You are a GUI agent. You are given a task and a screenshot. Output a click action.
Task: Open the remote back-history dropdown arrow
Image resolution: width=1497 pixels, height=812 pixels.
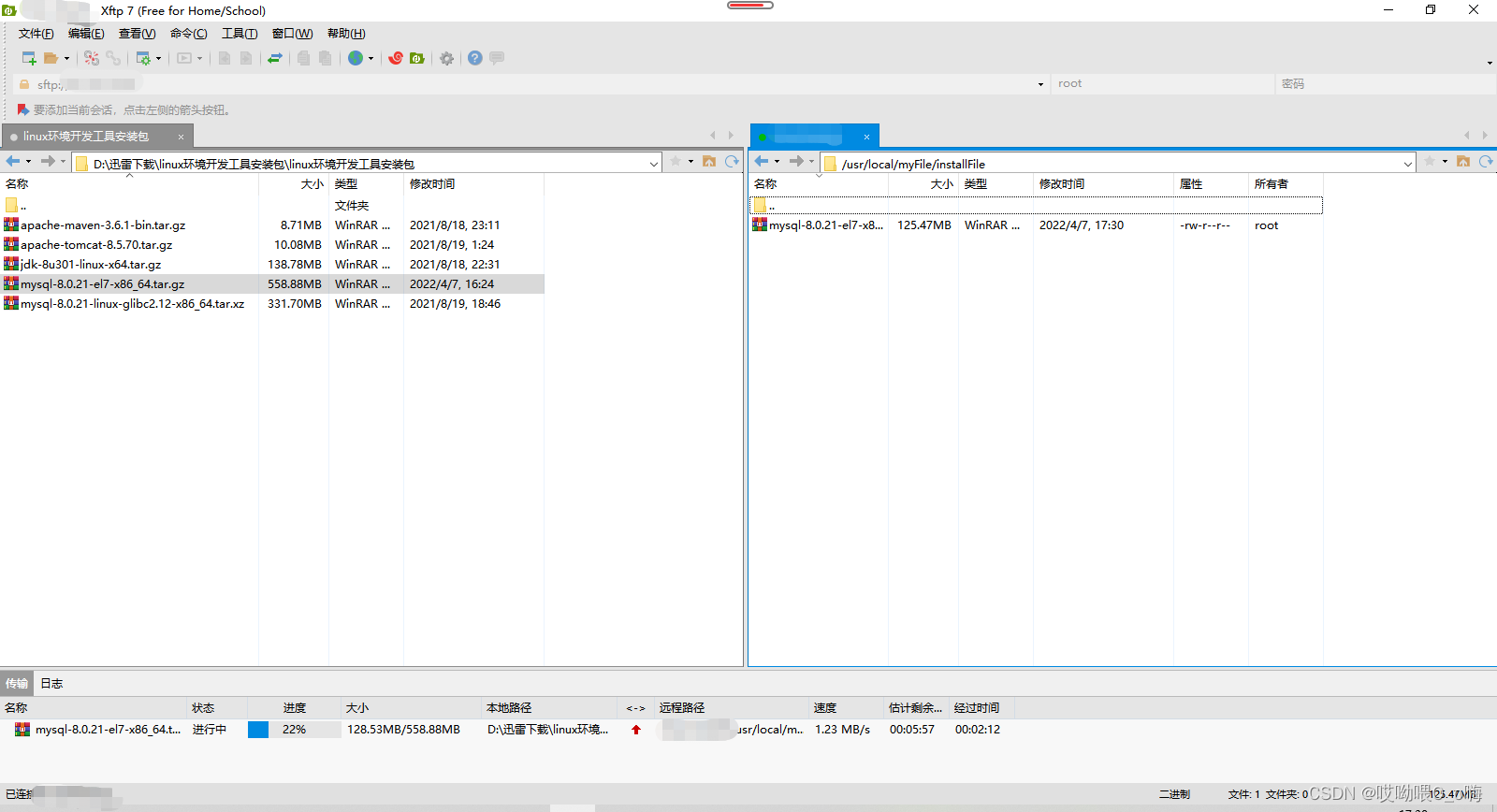point(777,161)
